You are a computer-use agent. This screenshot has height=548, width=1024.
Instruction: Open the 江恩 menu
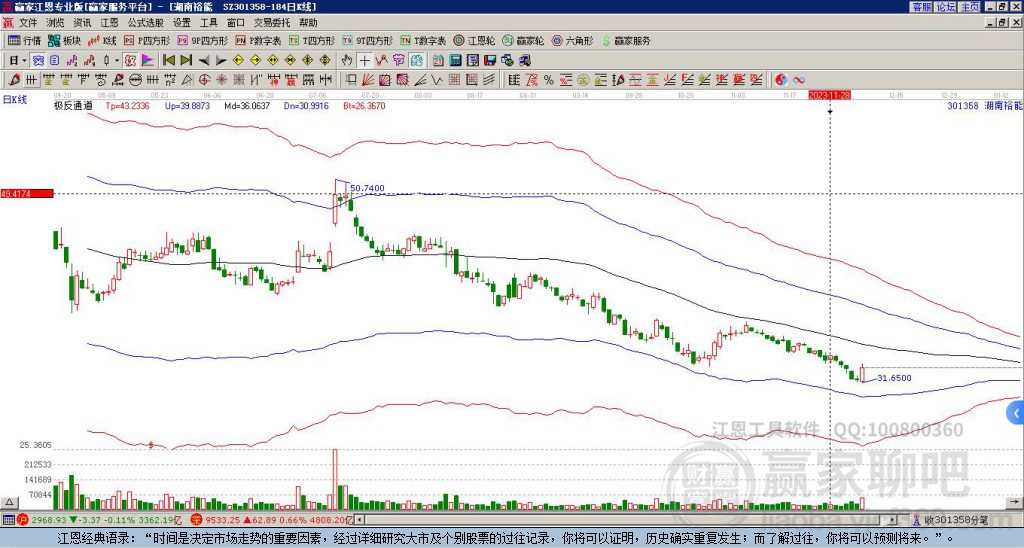(109, 23)
